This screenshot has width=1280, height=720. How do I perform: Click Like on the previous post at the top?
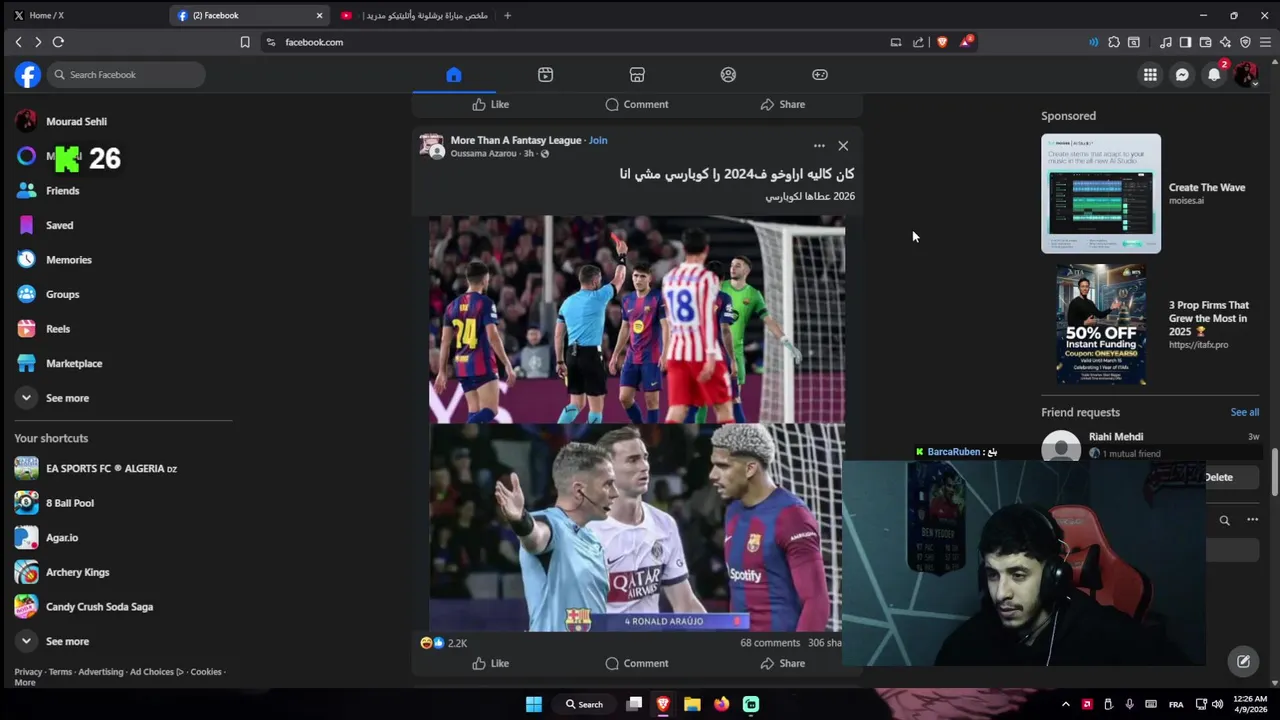click(490, 104)
